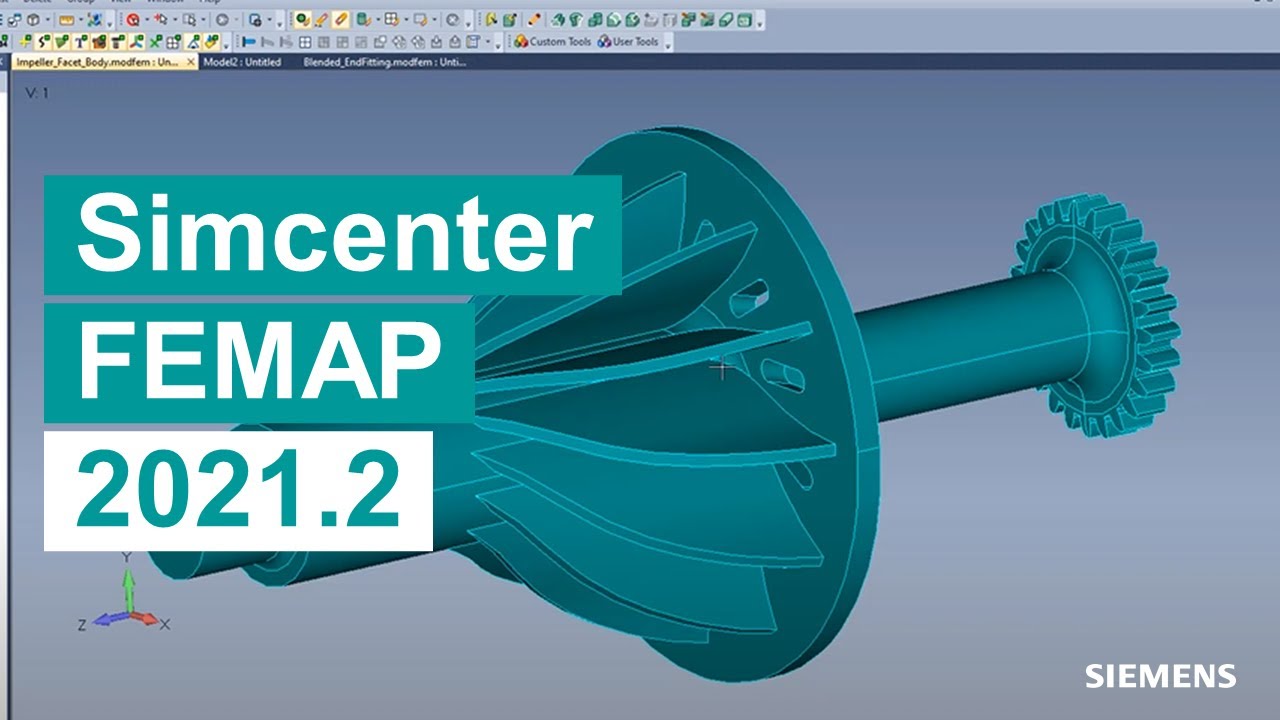The image size is (1280, 720).
Task: Toggle the highlighted yellow eraser icon
Action: coord(340,19)
